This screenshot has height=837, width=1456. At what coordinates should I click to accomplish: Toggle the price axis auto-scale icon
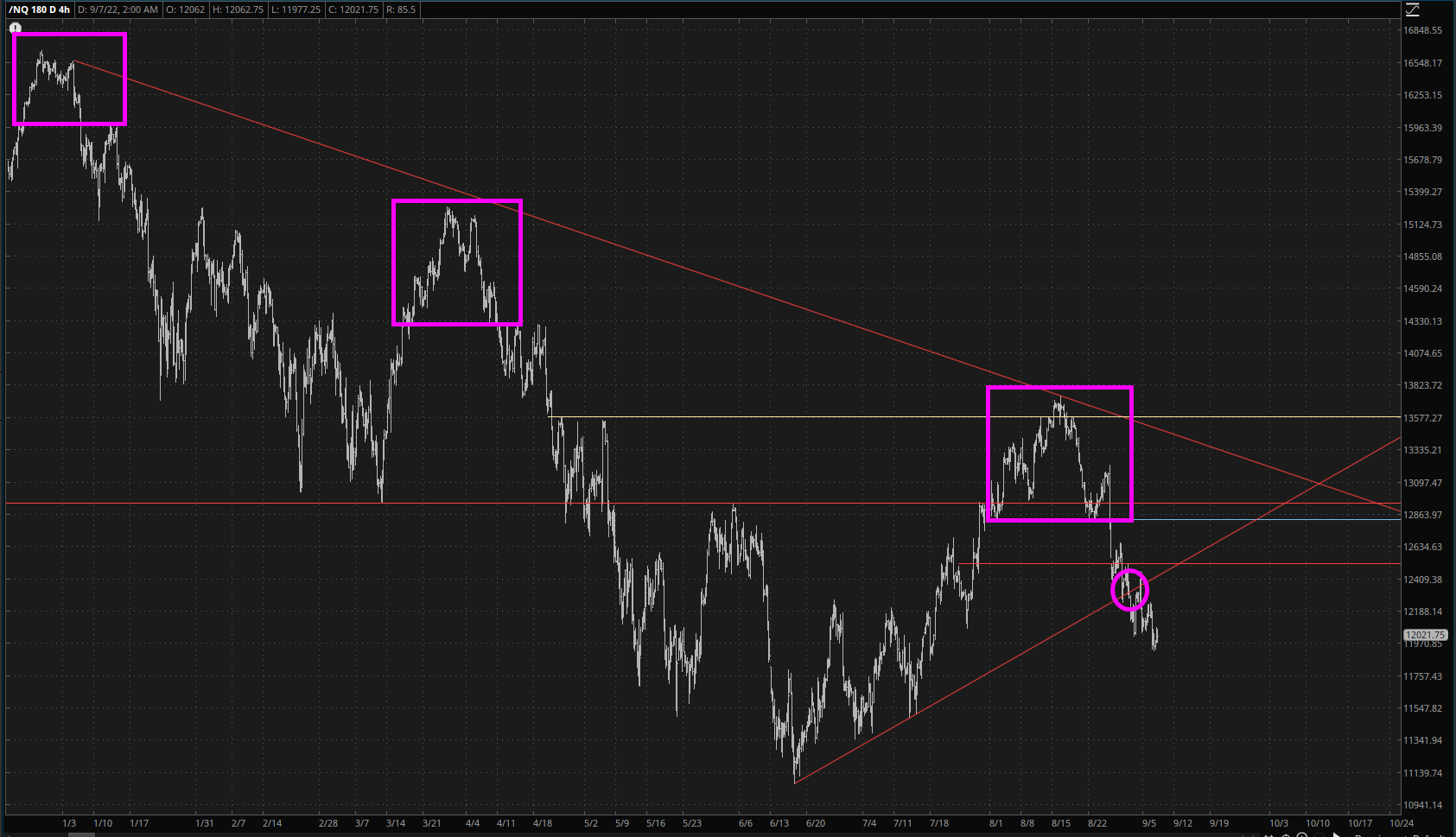[1412, 10]
